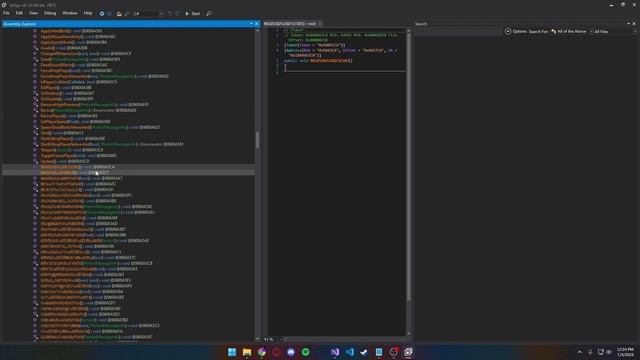Close the Assembly Explorer panel
The width and height of the screenshot is (640, 360).
click(257, 24)
